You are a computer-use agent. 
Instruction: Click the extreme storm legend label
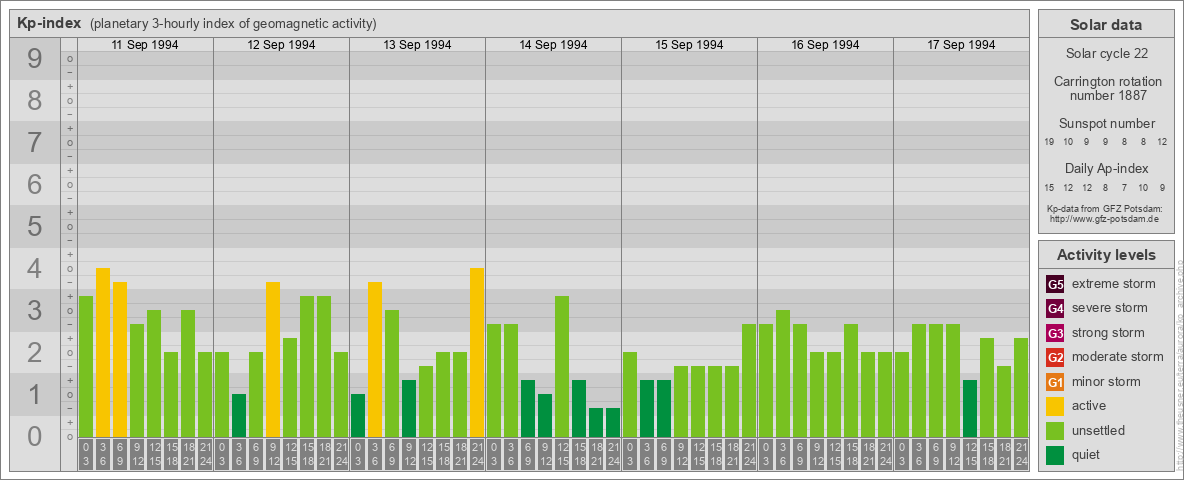pyautogui.click(x=1114, y=284)
